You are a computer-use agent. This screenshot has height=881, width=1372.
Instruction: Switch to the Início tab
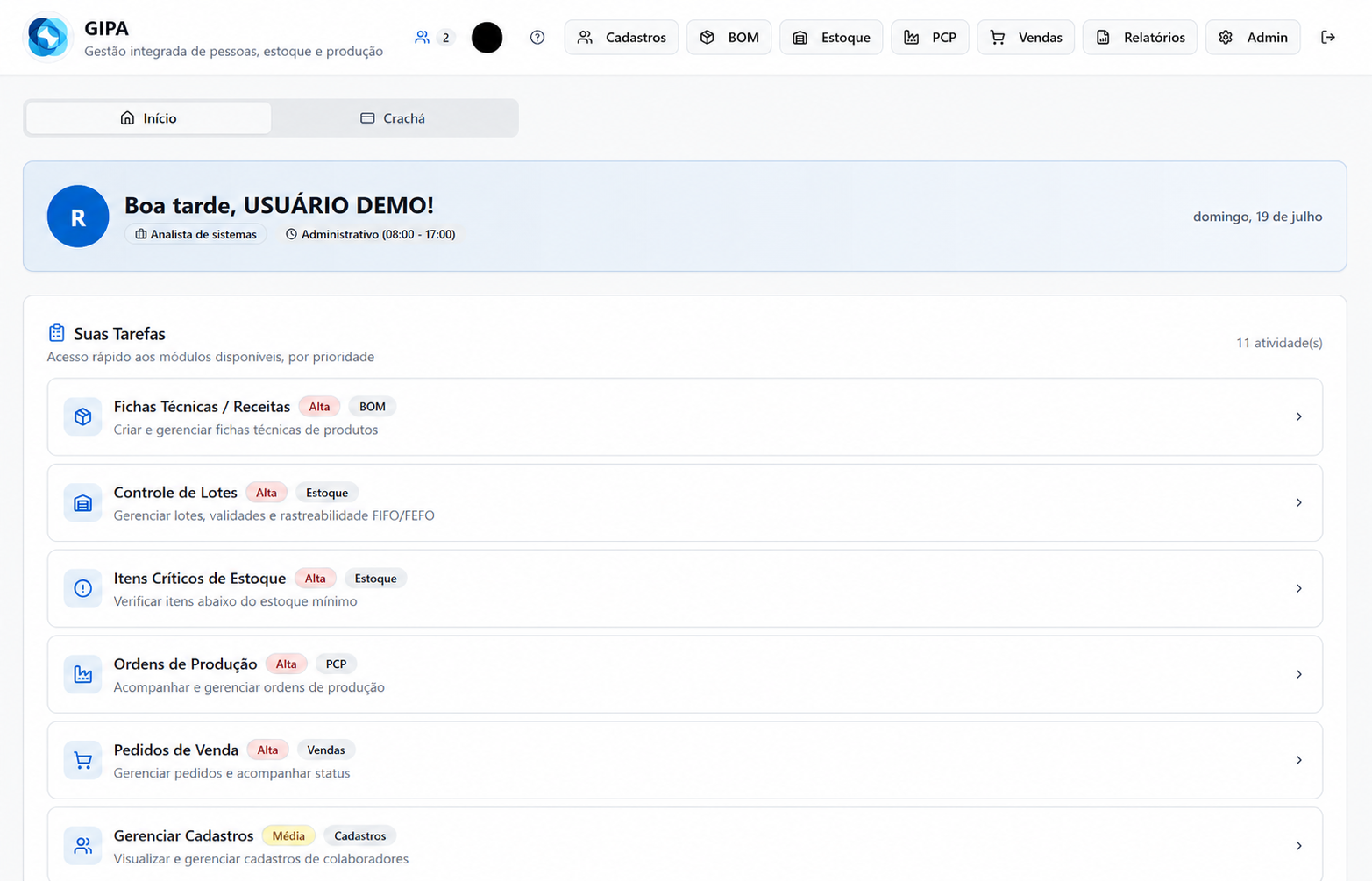coord(148,118)
